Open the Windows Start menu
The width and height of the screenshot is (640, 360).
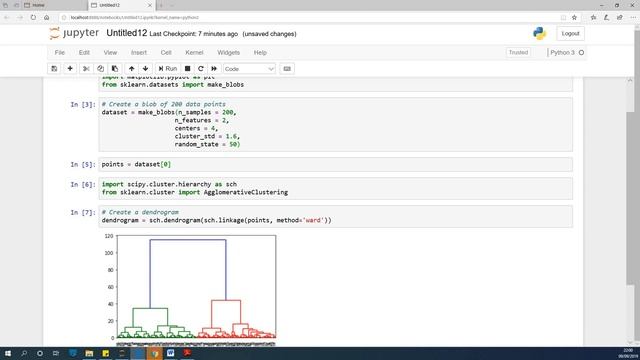[x=8, y=353]
